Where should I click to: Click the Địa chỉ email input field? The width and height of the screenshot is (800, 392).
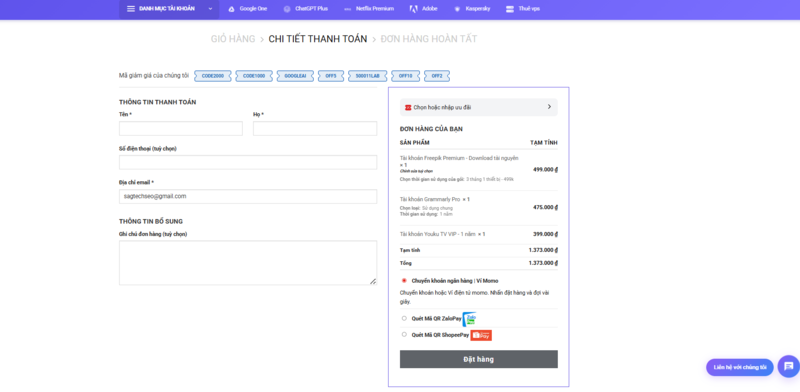248,197
